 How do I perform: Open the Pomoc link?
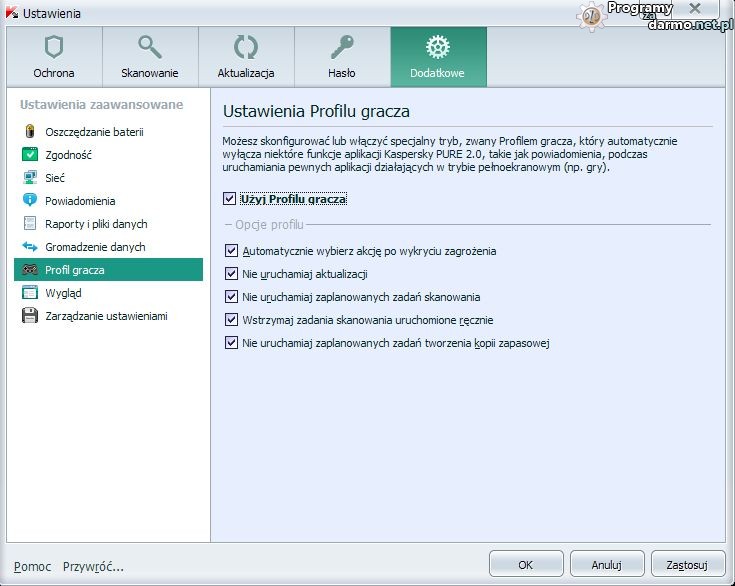32,566
